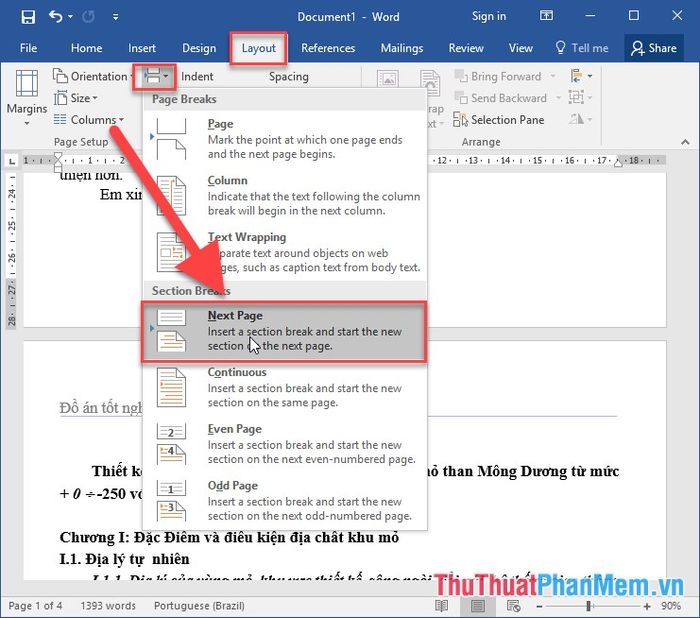Click the Share button
The width and height of the screenshot is (700, 618).
(654, 48)
